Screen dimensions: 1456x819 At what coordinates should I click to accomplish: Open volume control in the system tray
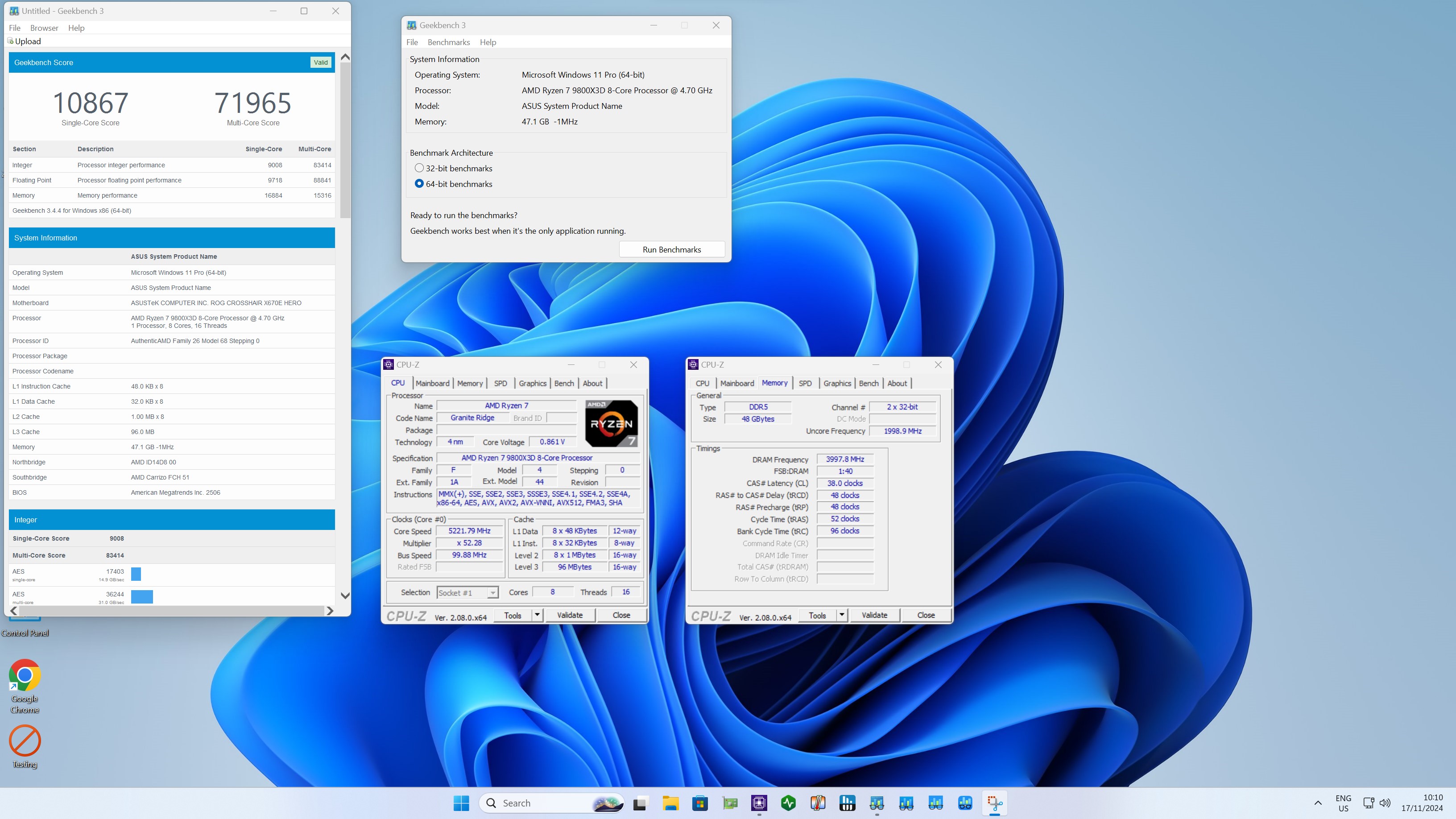point(1385,802)
